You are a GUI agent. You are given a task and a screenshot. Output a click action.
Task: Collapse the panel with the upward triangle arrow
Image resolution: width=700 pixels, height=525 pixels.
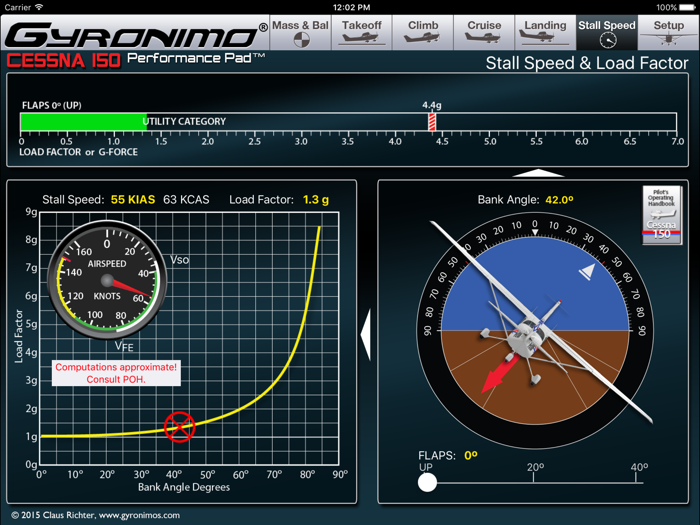[x=538, y=173]
